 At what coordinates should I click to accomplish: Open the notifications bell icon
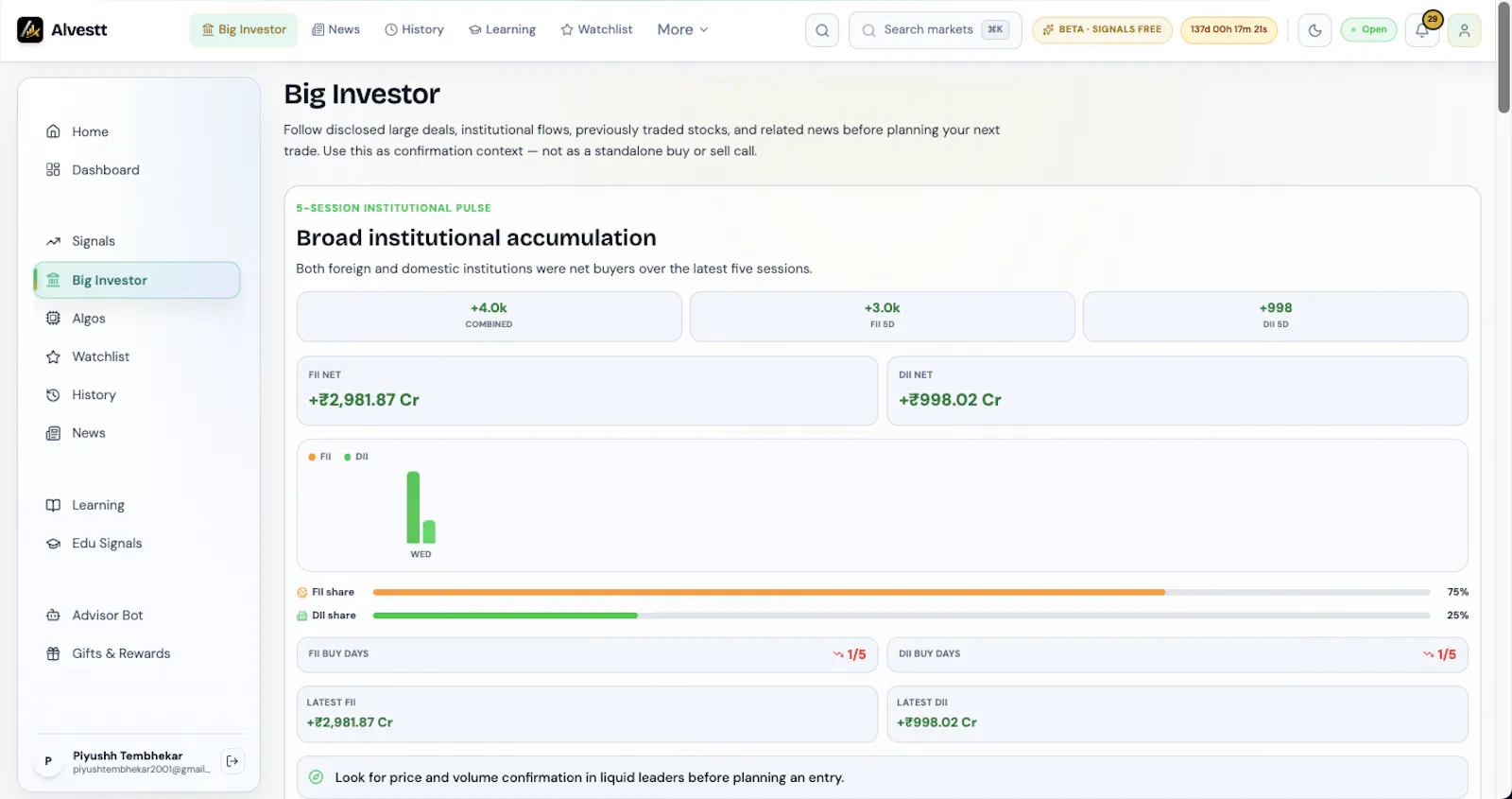[x=1422, y=30]
